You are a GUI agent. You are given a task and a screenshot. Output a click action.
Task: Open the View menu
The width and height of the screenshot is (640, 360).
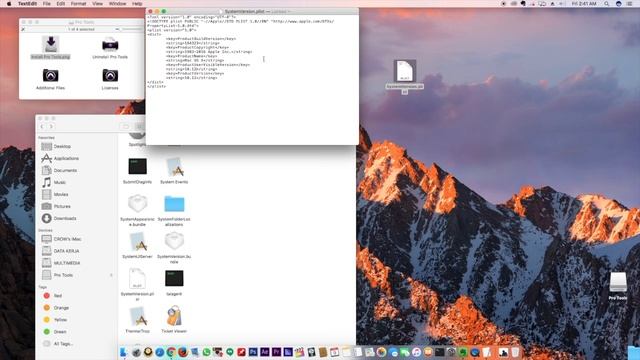pyautogui.click(x=97, y=4)
